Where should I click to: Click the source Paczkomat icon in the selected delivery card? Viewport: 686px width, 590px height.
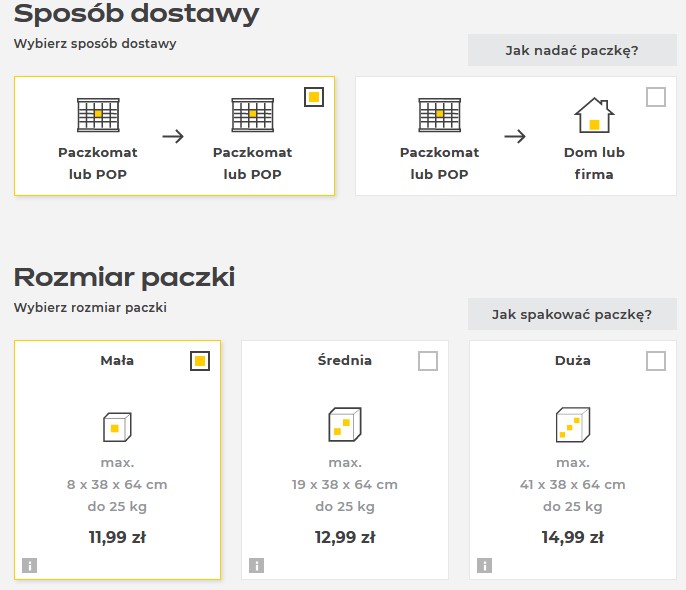coord(98,115)
